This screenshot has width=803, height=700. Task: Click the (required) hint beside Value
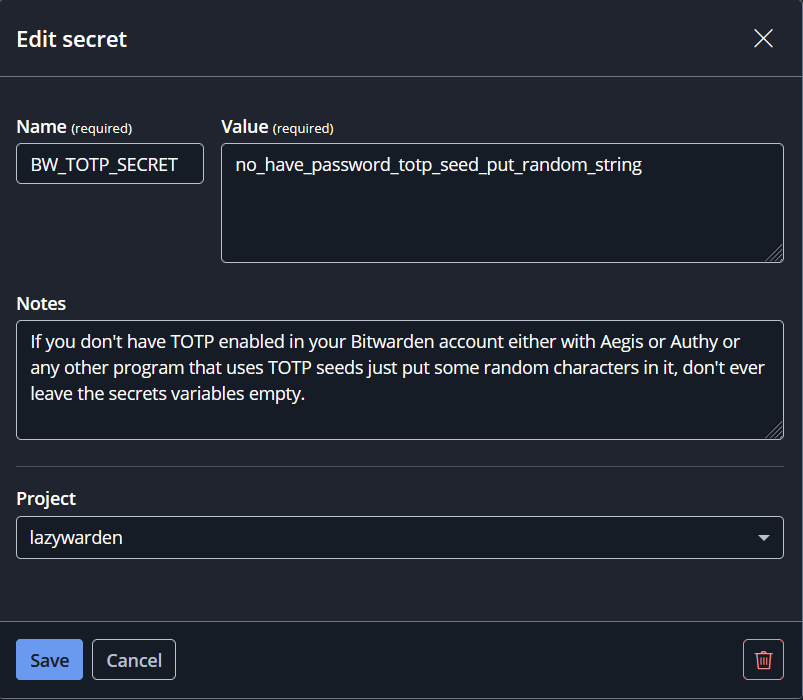(x=303, y=129)
